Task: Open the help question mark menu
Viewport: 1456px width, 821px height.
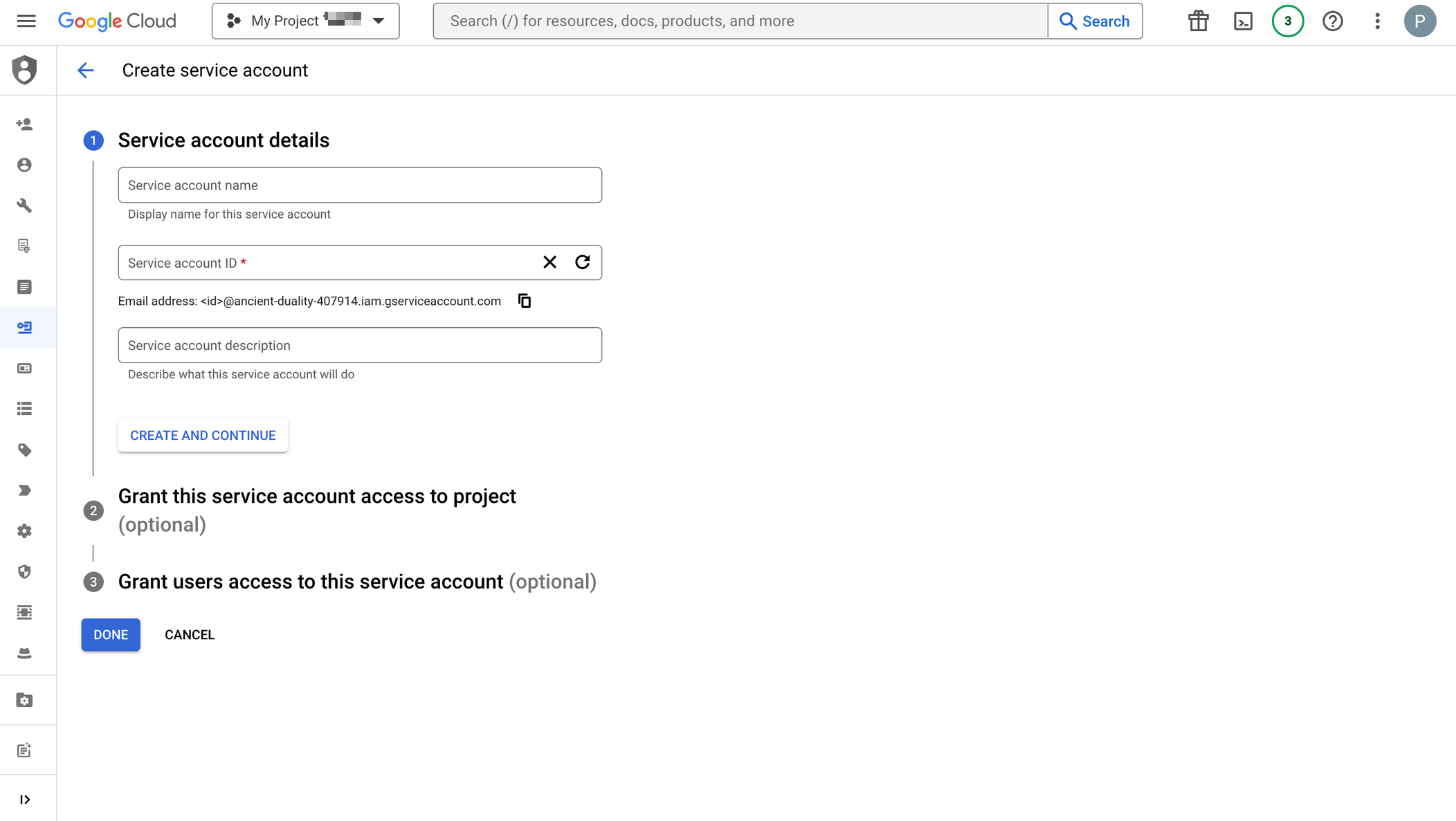Action: click(x=1332, y=21)
